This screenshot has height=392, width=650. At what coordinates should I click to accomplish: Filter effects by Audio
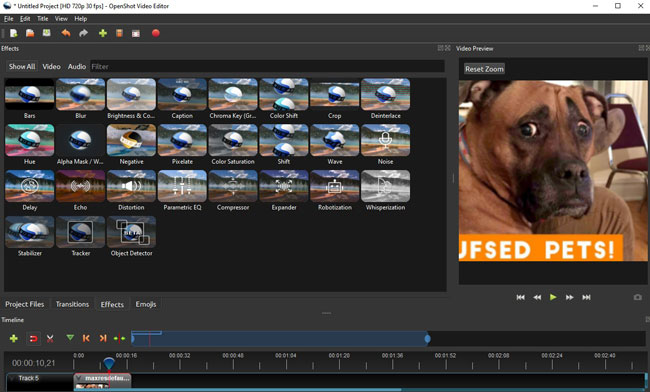point(77,66)
